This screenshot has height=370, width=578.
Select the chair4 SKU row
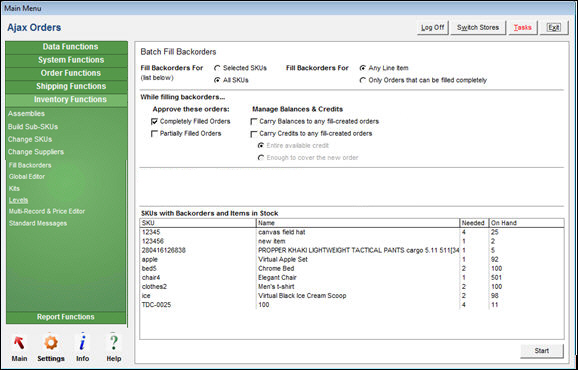click(352, 278)
